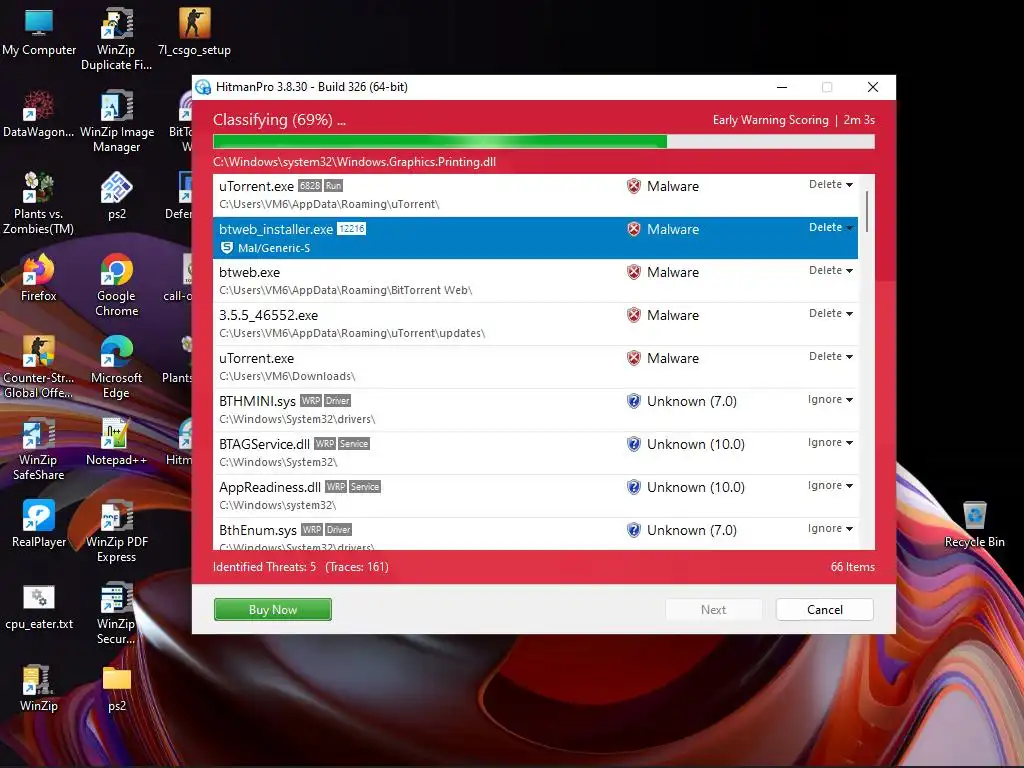Open Ignore dropdown for BTHMINI.sys
1024x768 pixels.
click(x=830, y=400)
